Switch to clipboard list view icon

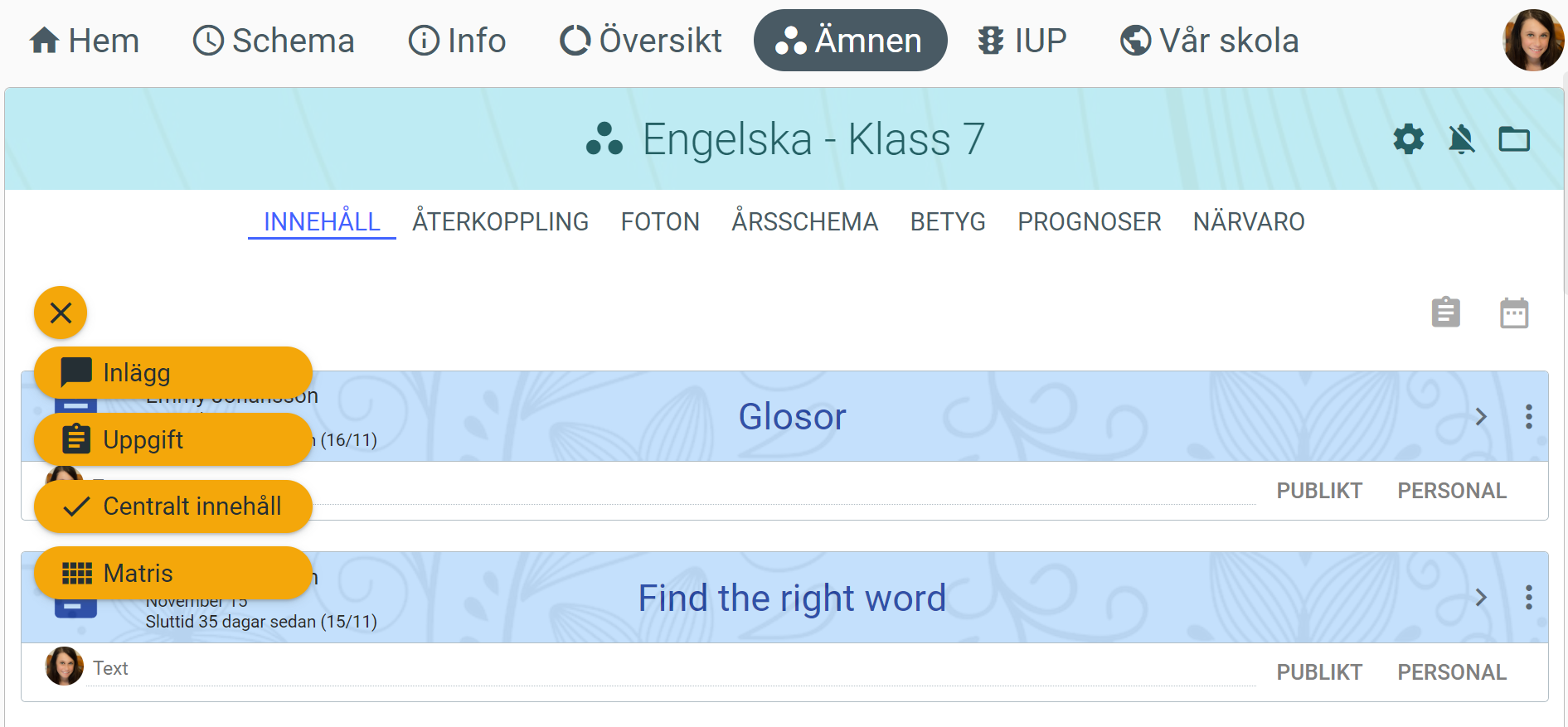click(1445, 313)
